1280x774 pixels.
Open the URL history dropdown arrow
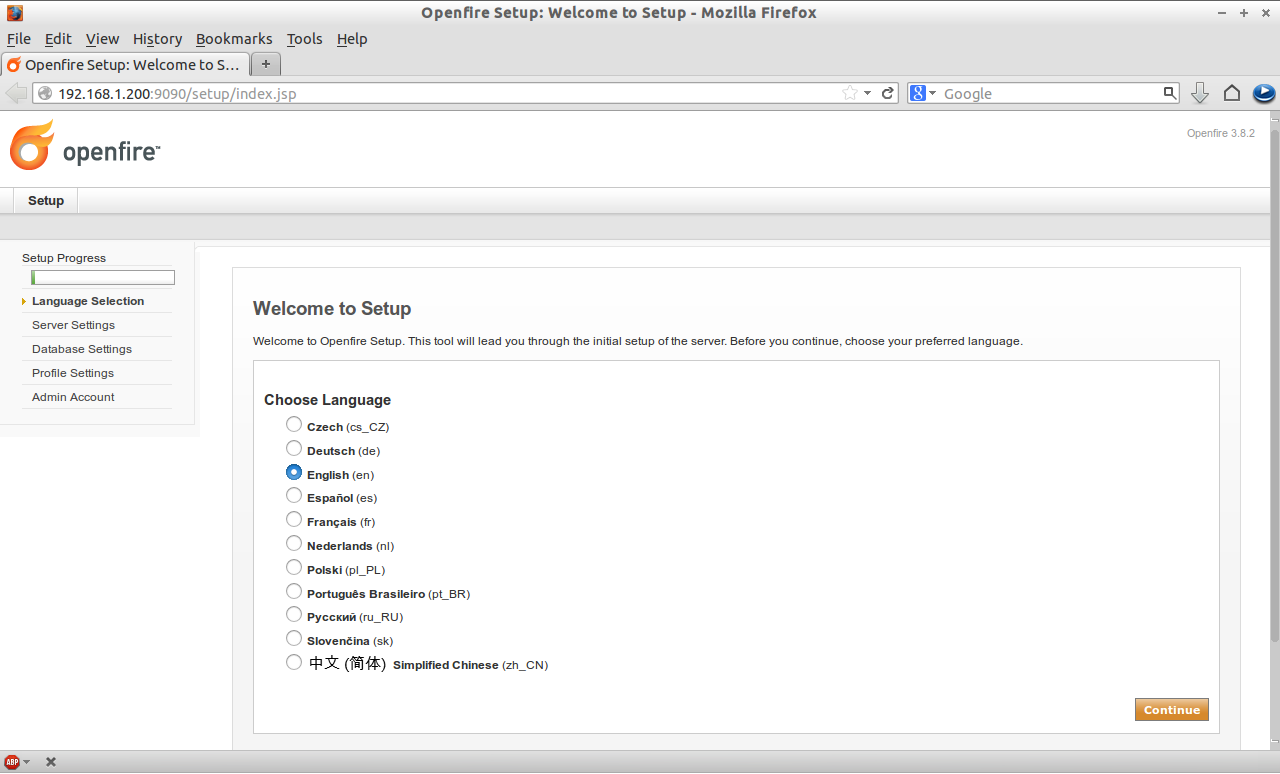[x=868, y=93]
